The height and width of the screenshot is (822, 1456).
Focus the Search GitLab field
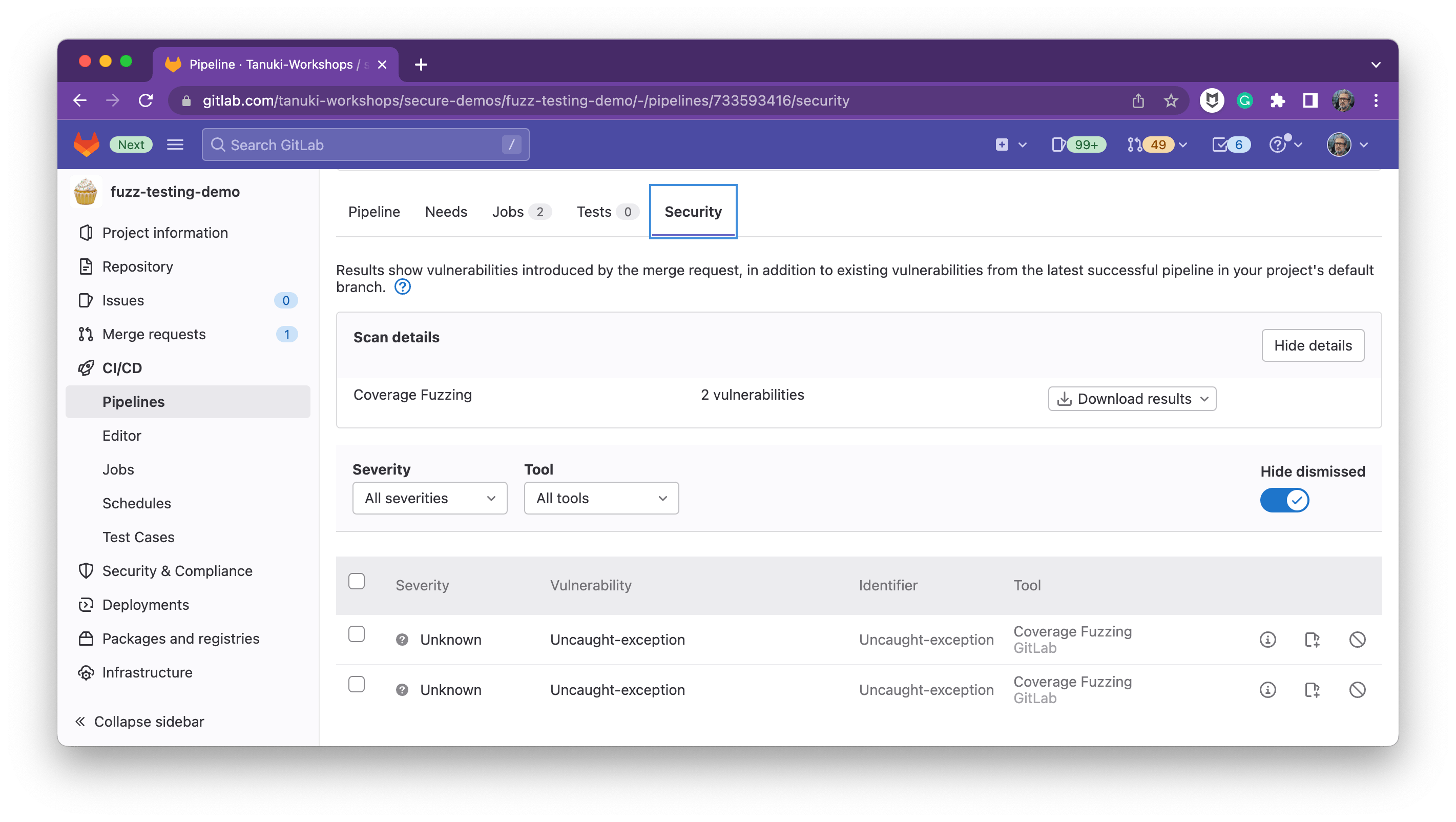coord(365,145)
